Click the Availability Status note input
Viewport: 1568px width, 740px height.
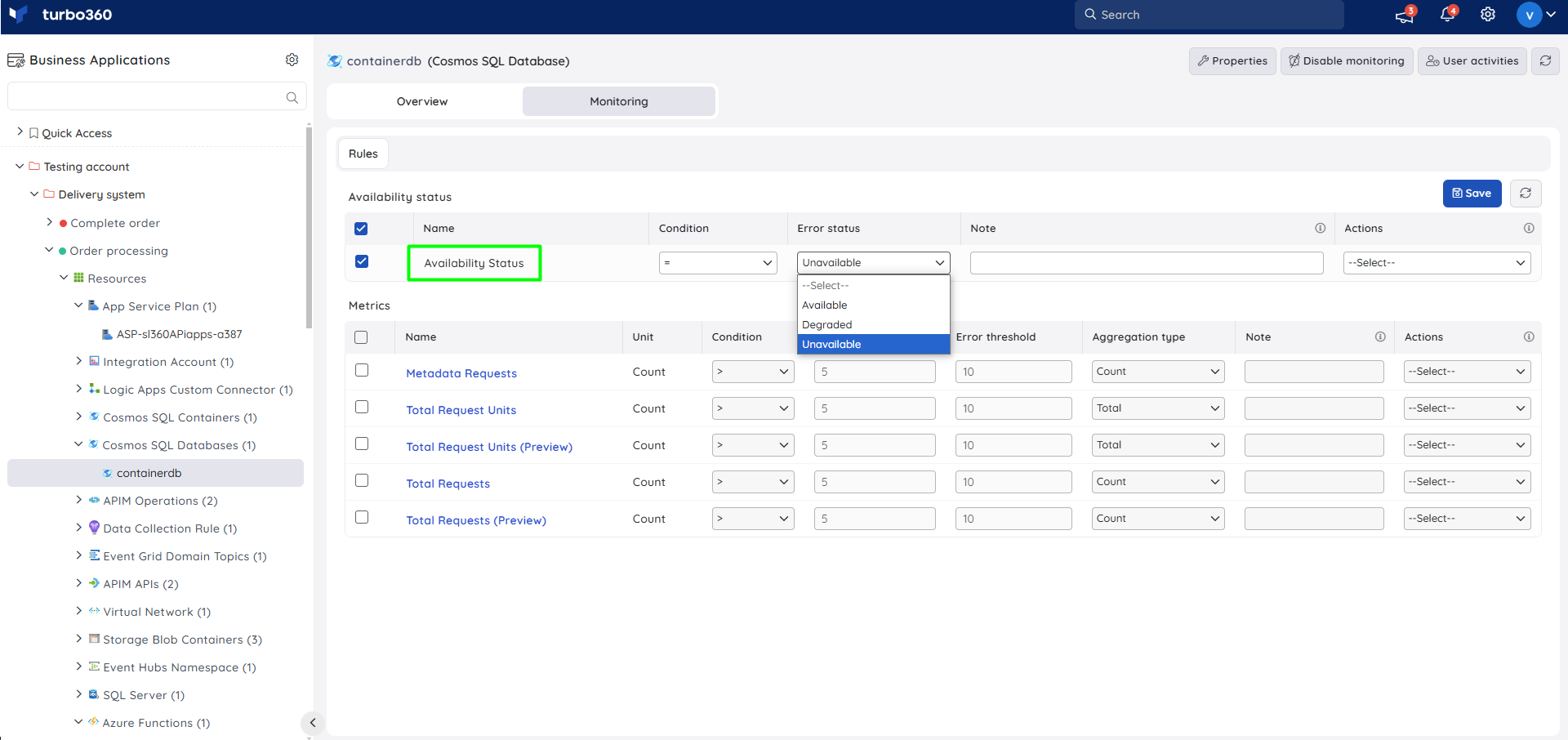1147,263
